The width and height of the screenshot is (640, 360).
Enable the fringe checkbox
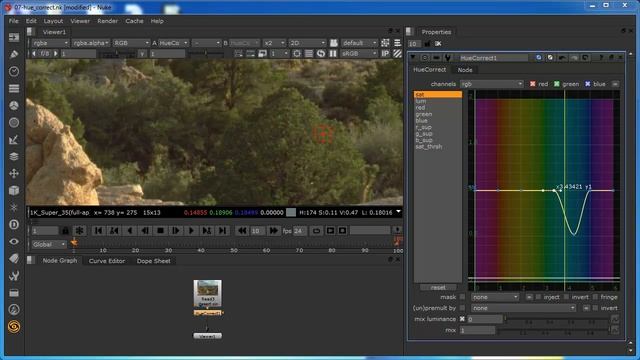(595, 297)
